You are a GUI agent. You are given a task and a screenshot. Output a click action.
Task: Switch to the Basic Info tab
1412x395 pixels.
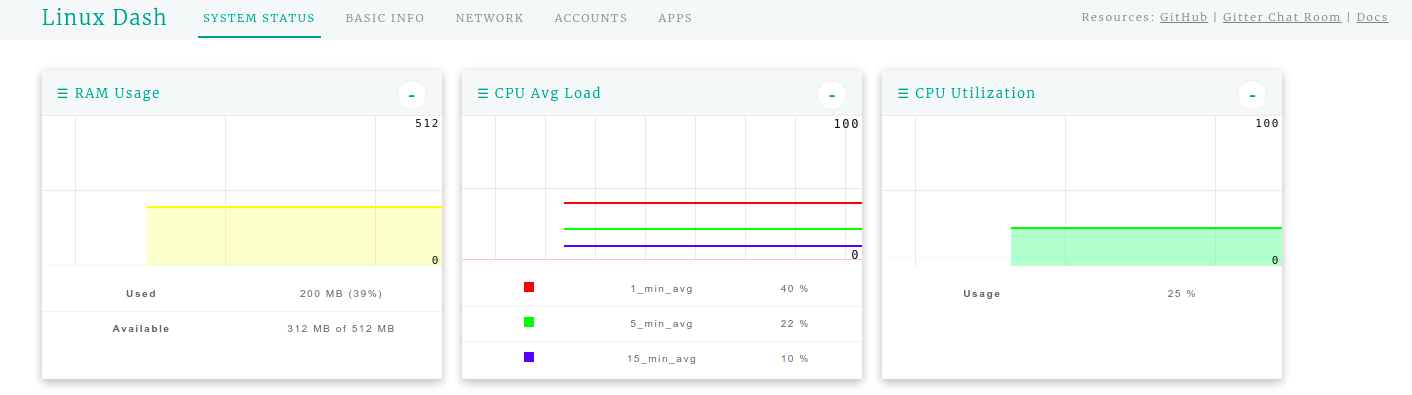[385, 18]
